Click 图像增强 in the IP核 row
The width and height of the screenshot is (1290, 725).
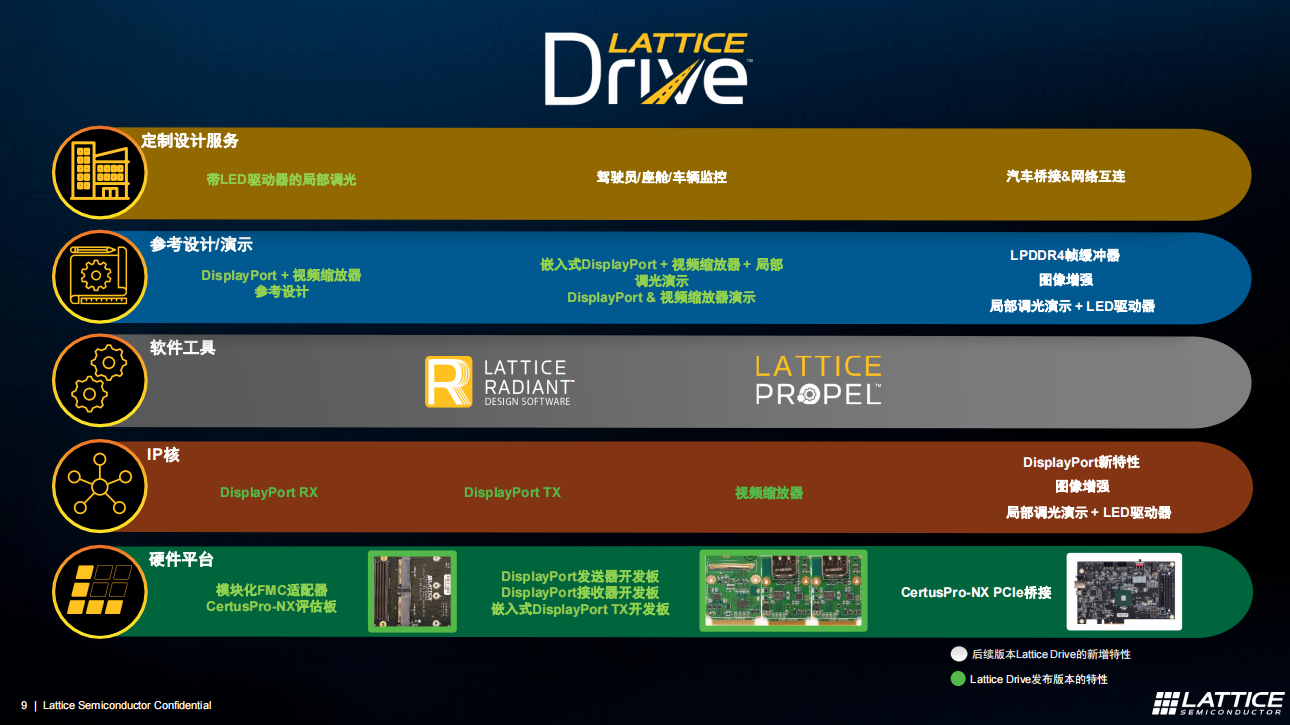(1082, 486)
